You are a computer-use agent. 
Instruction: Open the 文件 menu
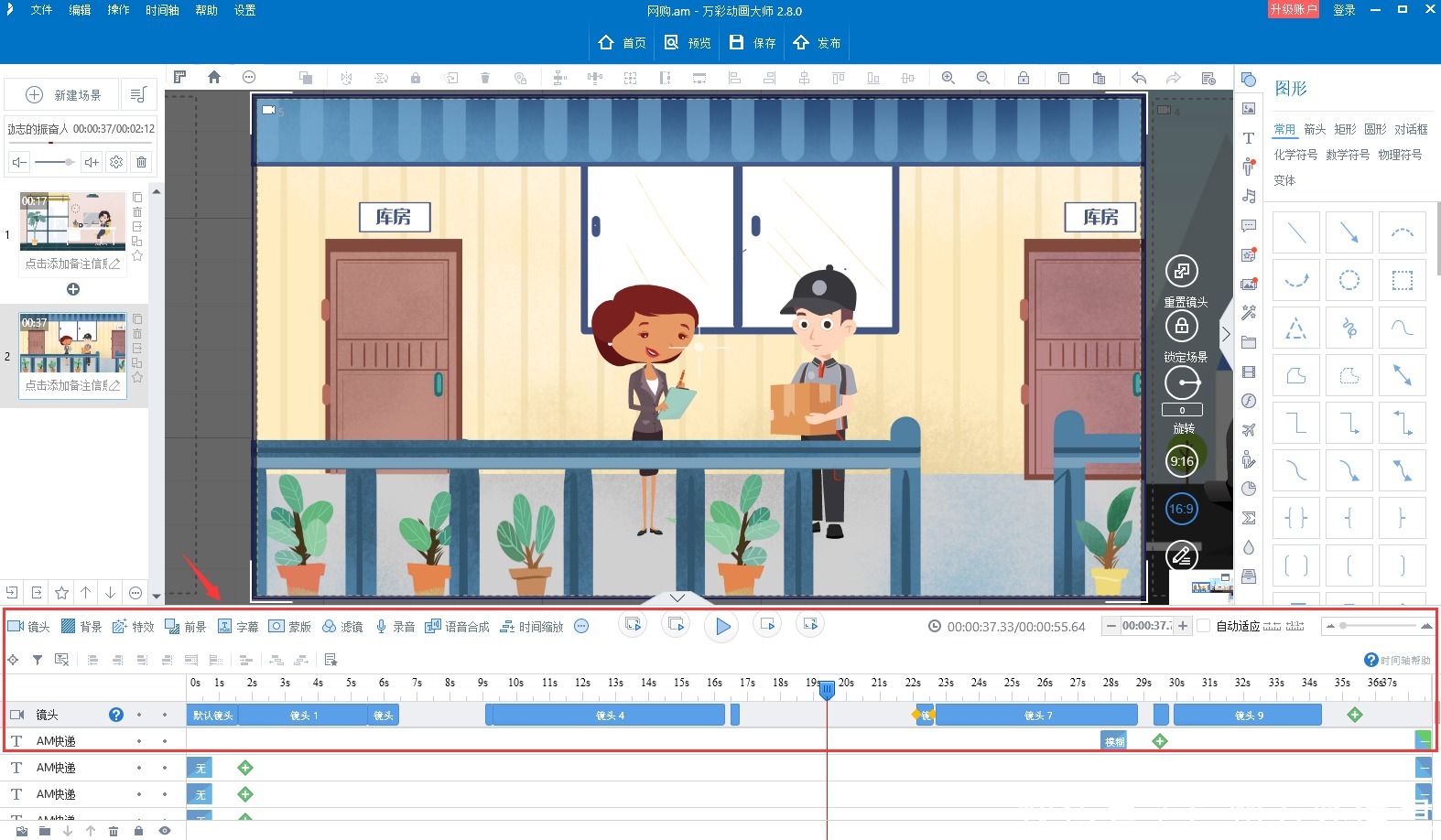pyautogui.click(x=41, y=10)
